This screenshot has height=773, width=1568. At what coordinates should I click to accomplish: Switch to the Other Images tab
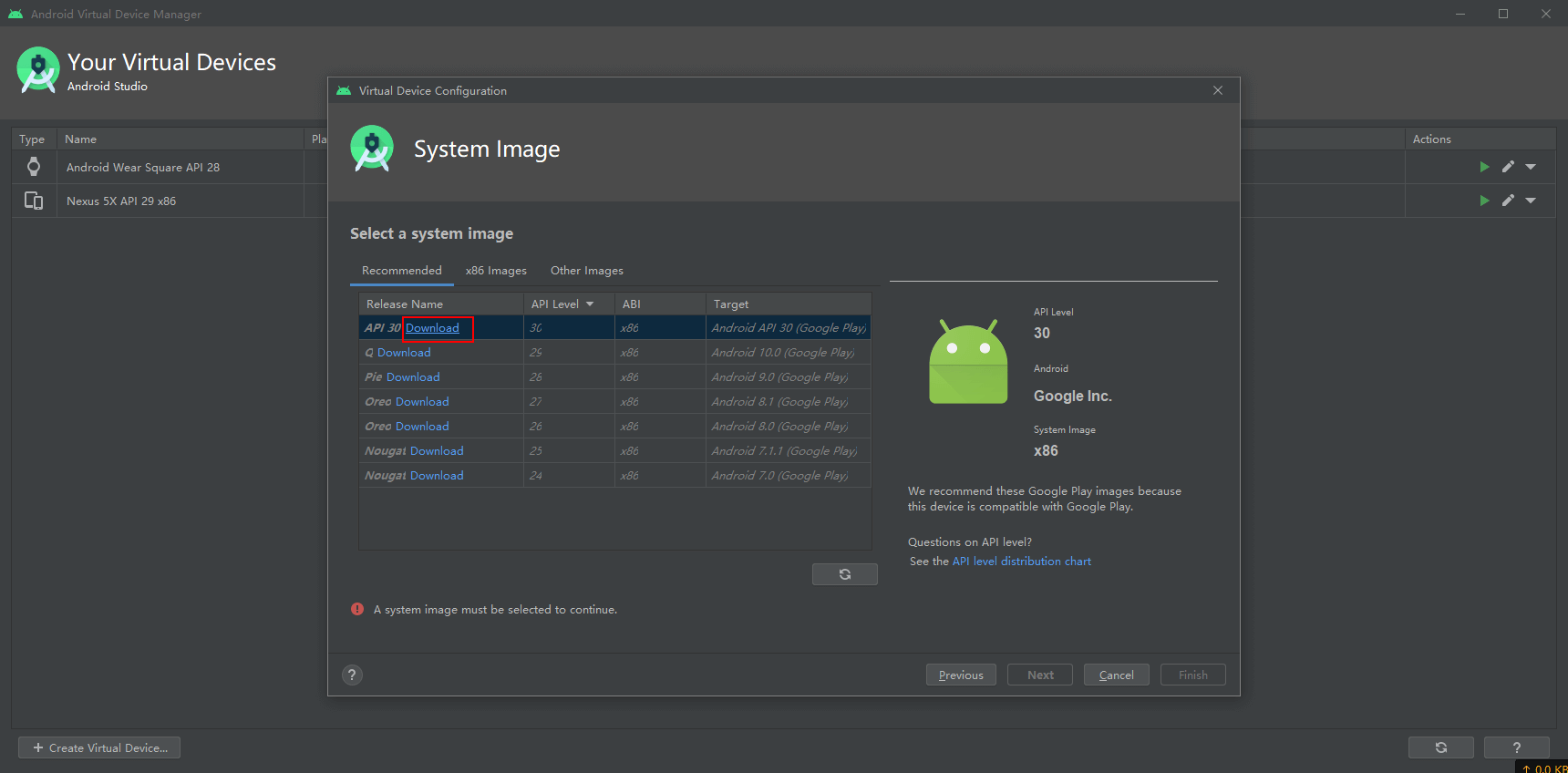[587, 271]
